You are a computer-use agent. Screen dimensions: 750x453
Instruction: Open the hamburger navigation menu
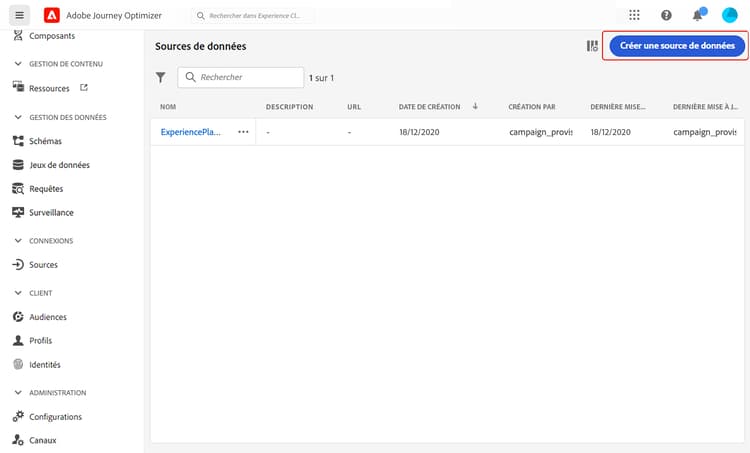pos(19,15)
